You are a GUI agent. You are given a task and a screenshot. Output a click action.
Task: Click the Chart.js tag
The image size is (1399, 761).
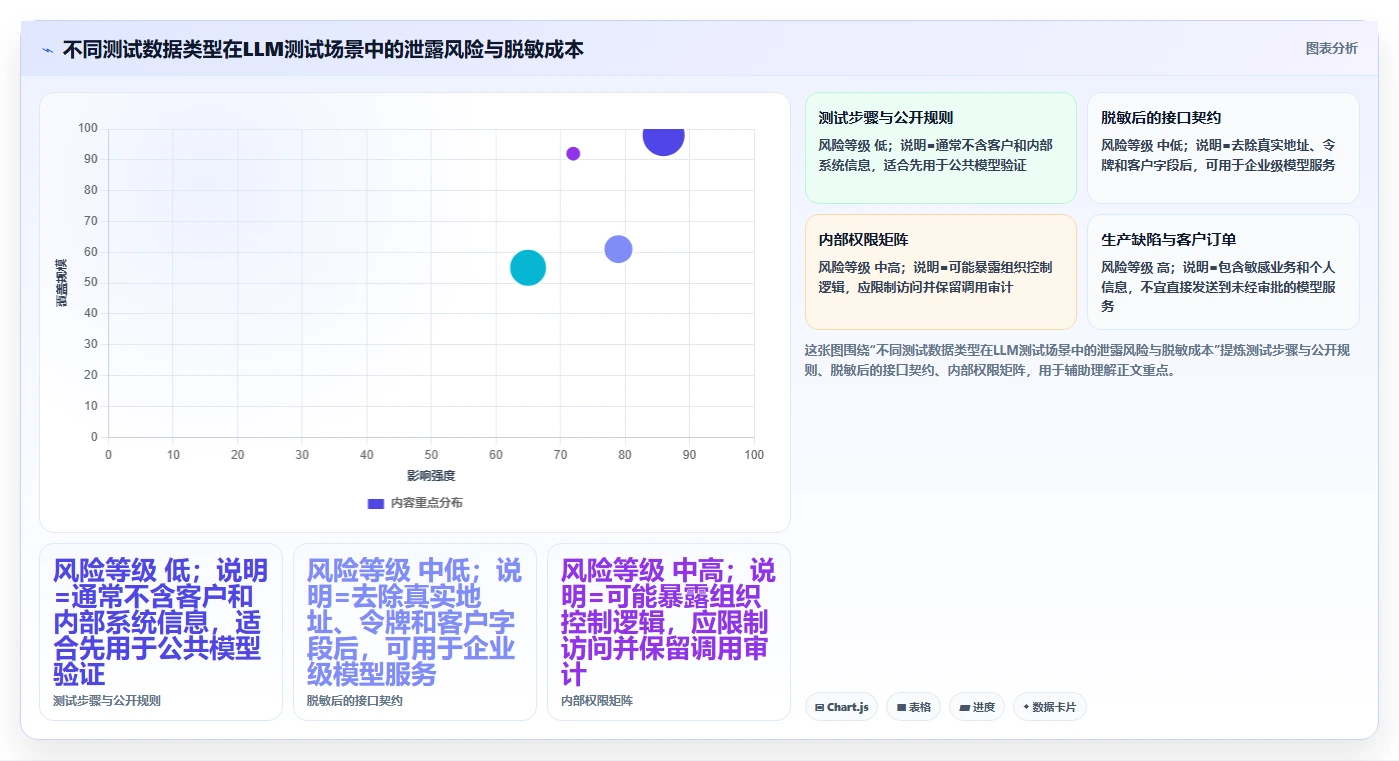tap(841, 707)
